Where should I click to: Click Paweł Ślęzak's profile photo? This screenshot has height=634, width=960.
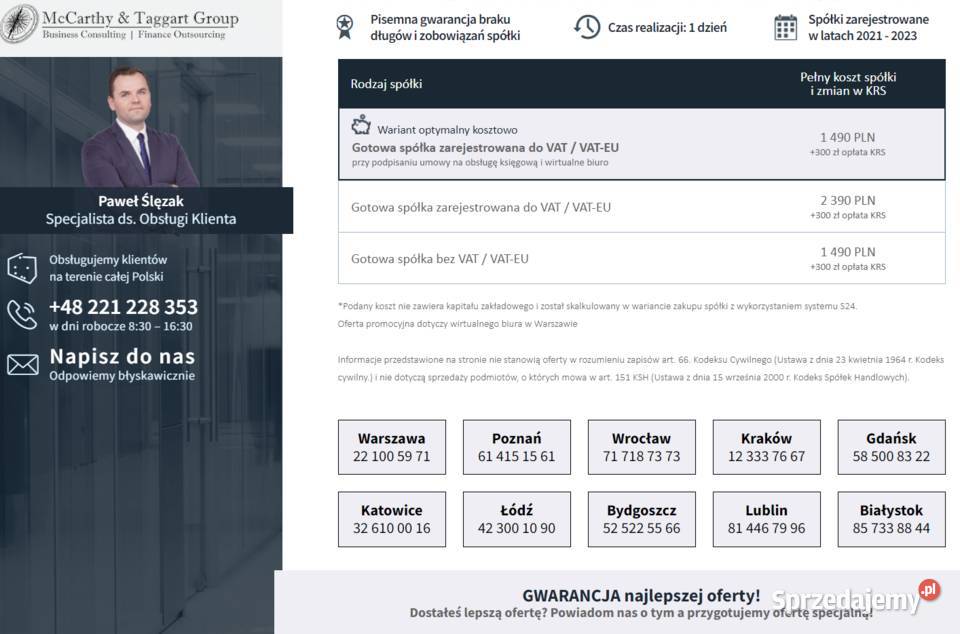(138, 129)
